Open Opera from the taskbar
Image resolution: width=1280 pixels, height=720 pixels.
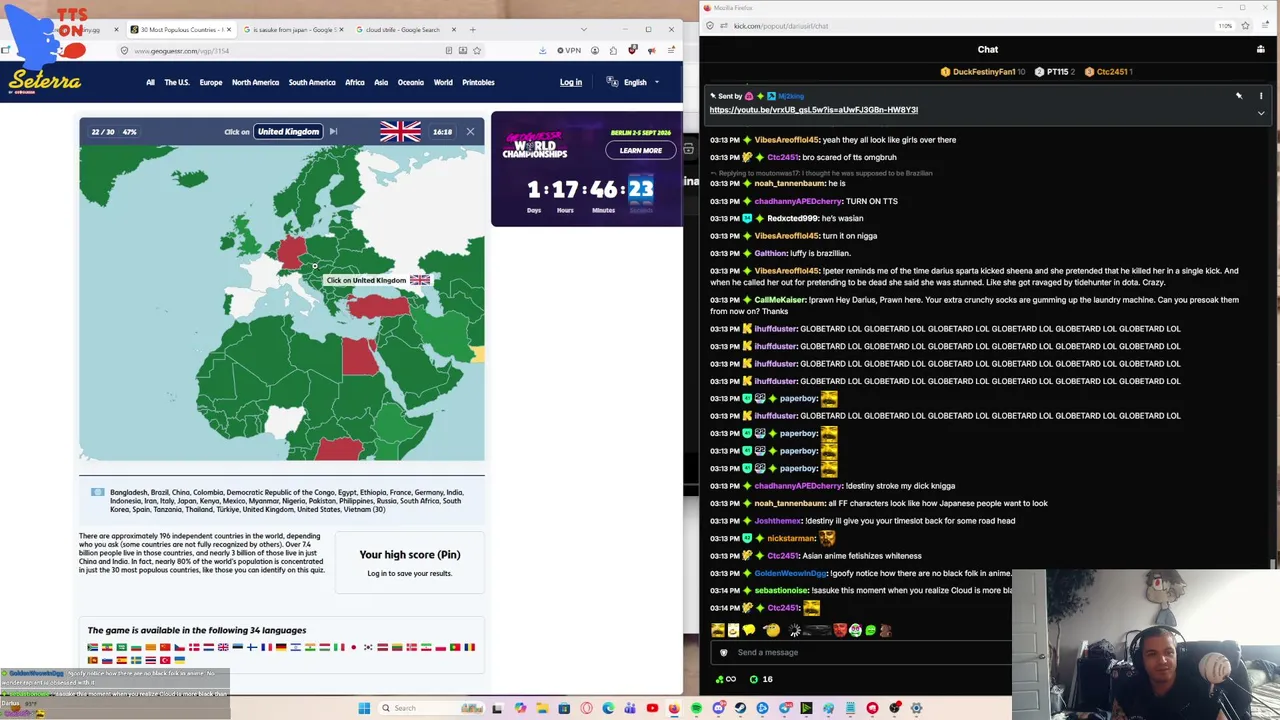point(586,708)
